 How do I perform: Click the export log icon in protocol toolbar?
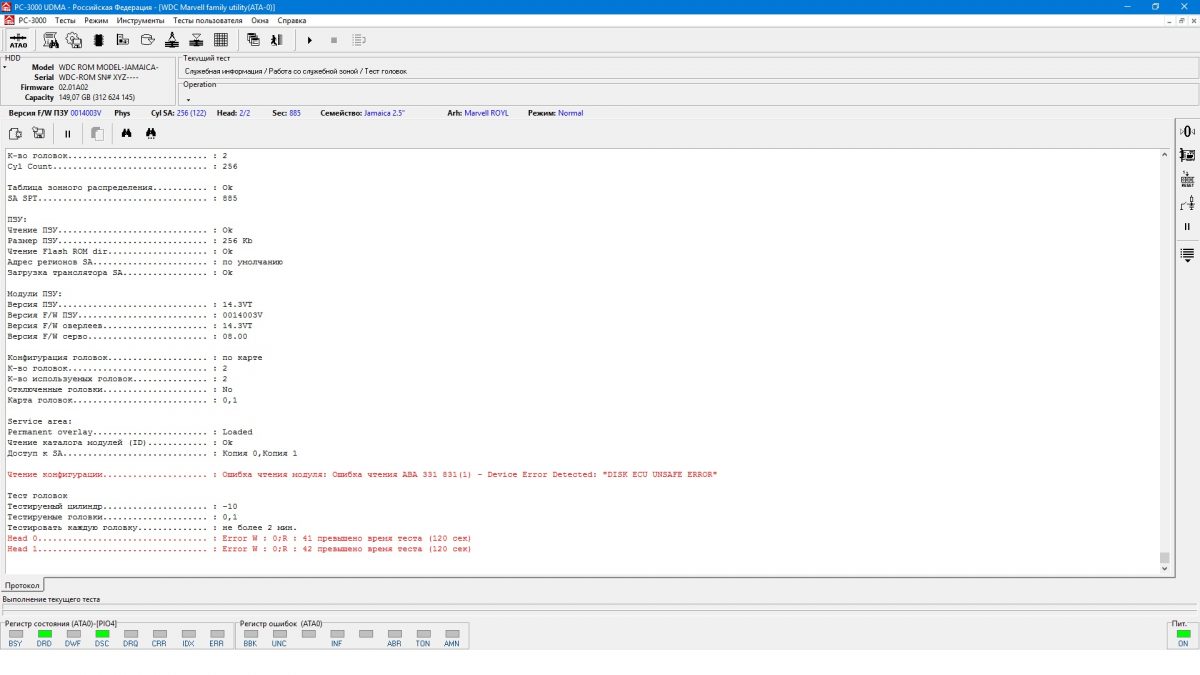(x=14, y=133)
